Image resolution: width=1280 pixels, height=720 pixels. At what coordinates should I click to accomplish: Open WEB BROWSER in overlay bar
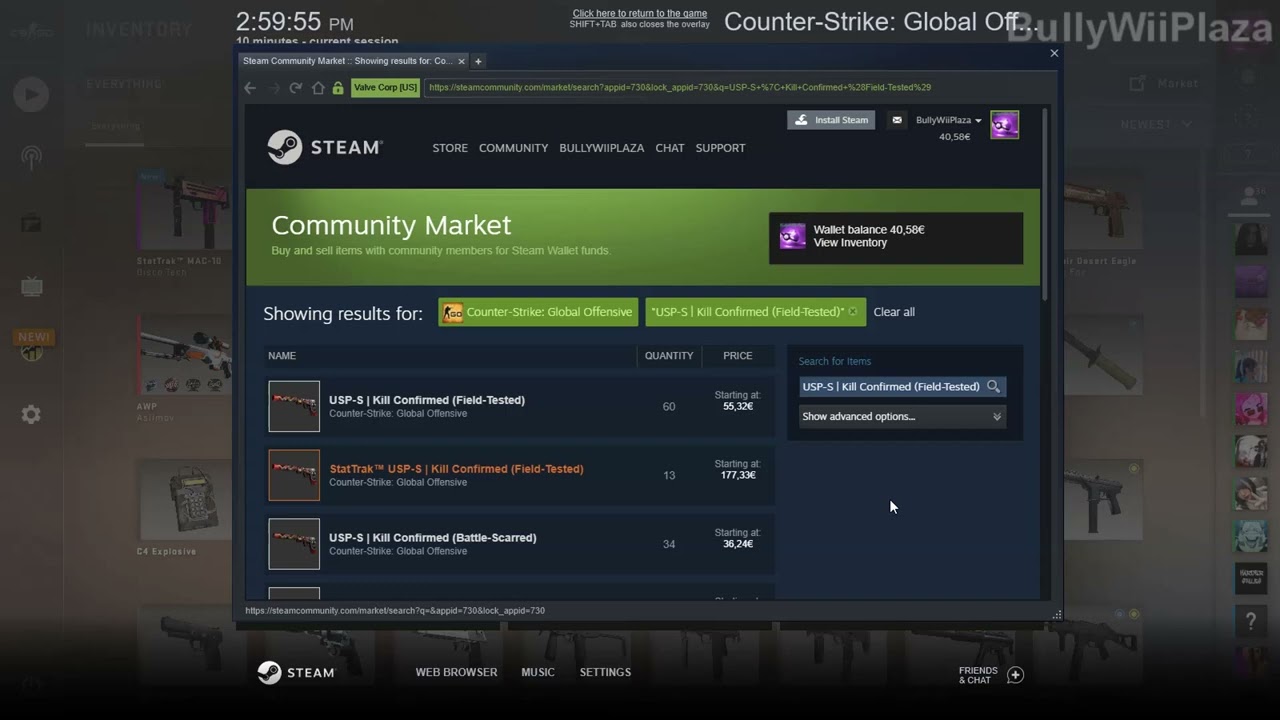click(456, 672)
